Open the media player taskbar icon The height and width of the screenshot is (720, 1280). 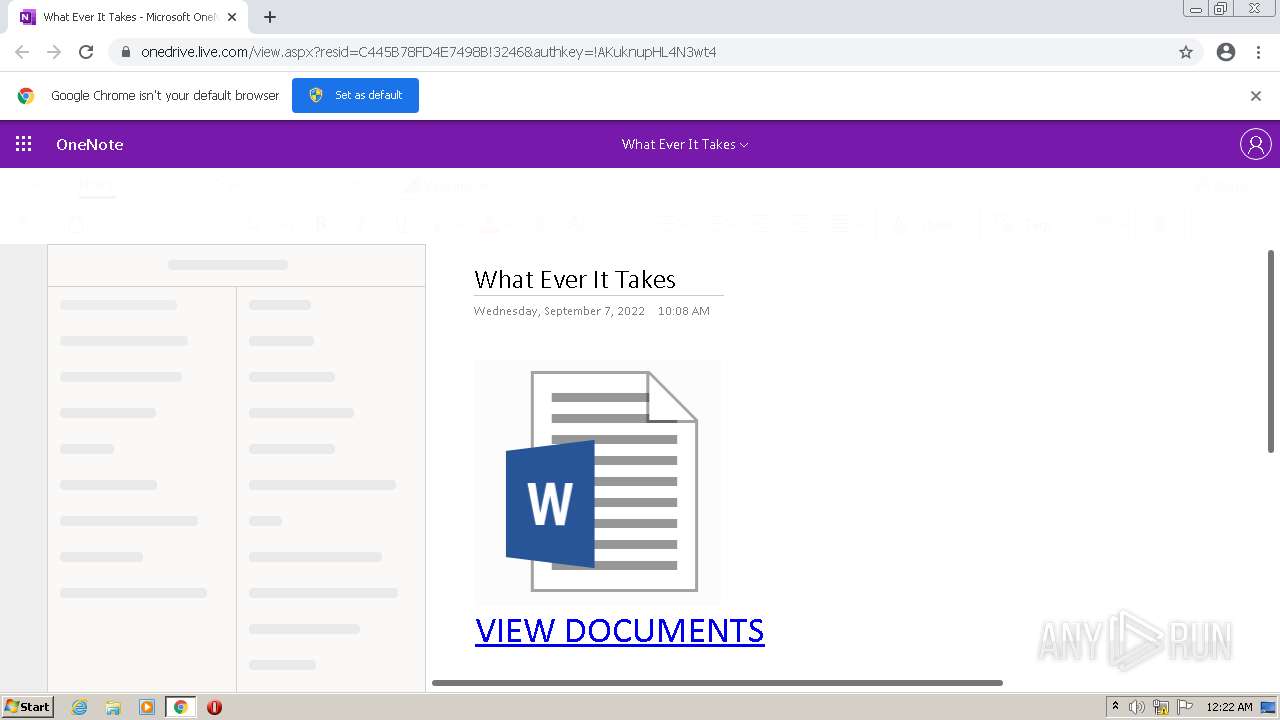point(147,707)
